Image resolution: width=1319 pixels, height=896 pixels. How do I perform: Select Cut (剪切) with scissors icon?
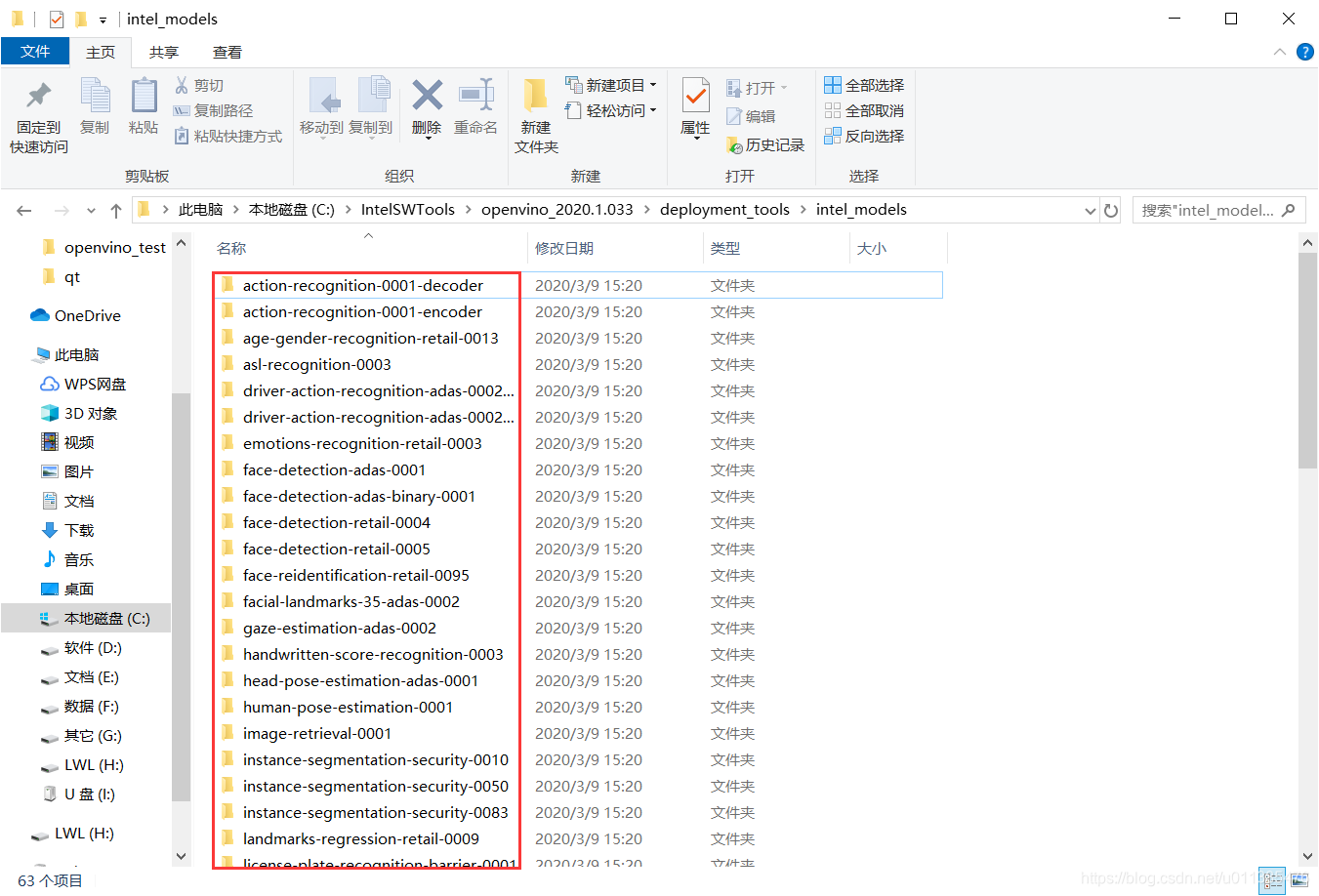point(199,86)
